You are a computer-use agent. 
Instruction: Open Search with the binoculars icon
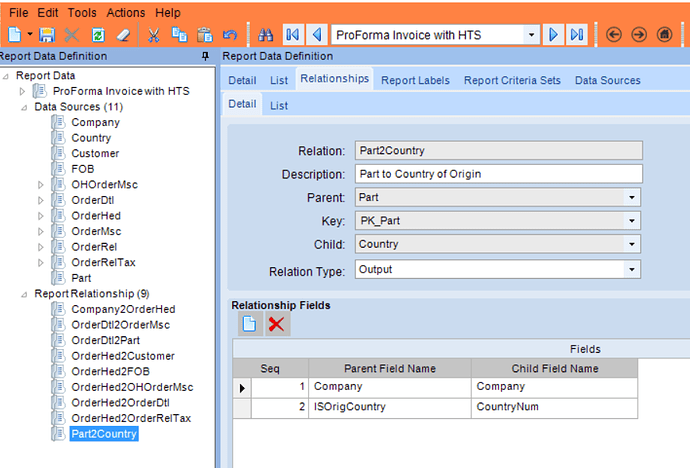click(x=265, y=34)
